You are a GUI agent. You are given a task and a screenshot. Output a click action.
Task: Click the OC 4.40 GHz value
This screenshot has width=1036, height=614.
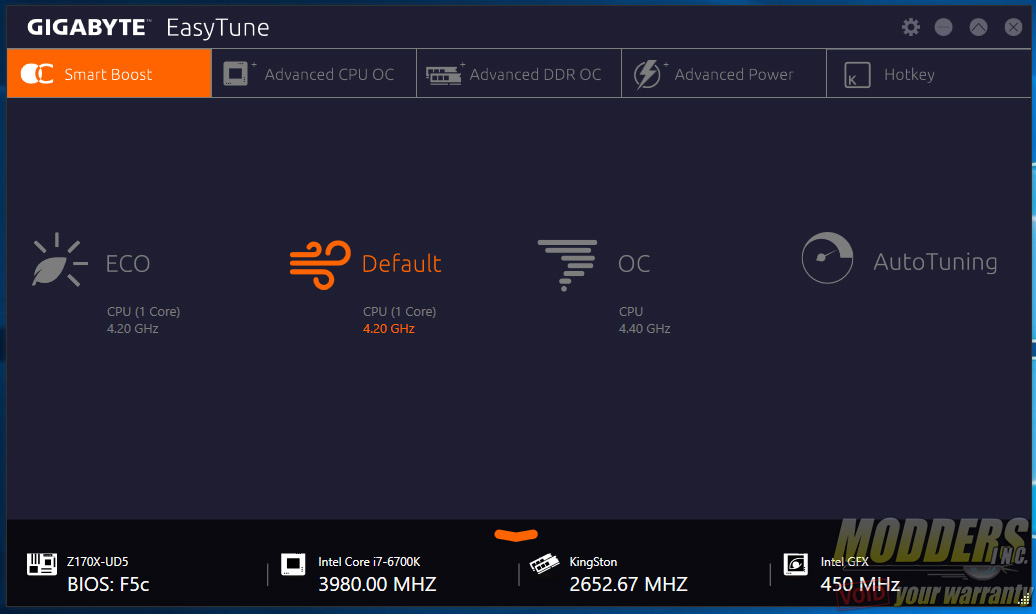tap(644, 328)
